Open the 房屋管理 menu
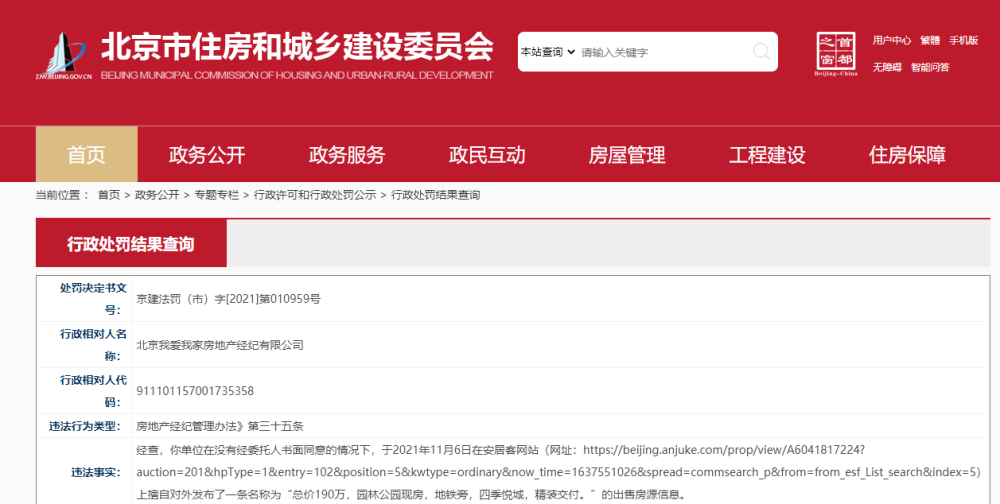1000x504 pixels. [x=627, y=154]
